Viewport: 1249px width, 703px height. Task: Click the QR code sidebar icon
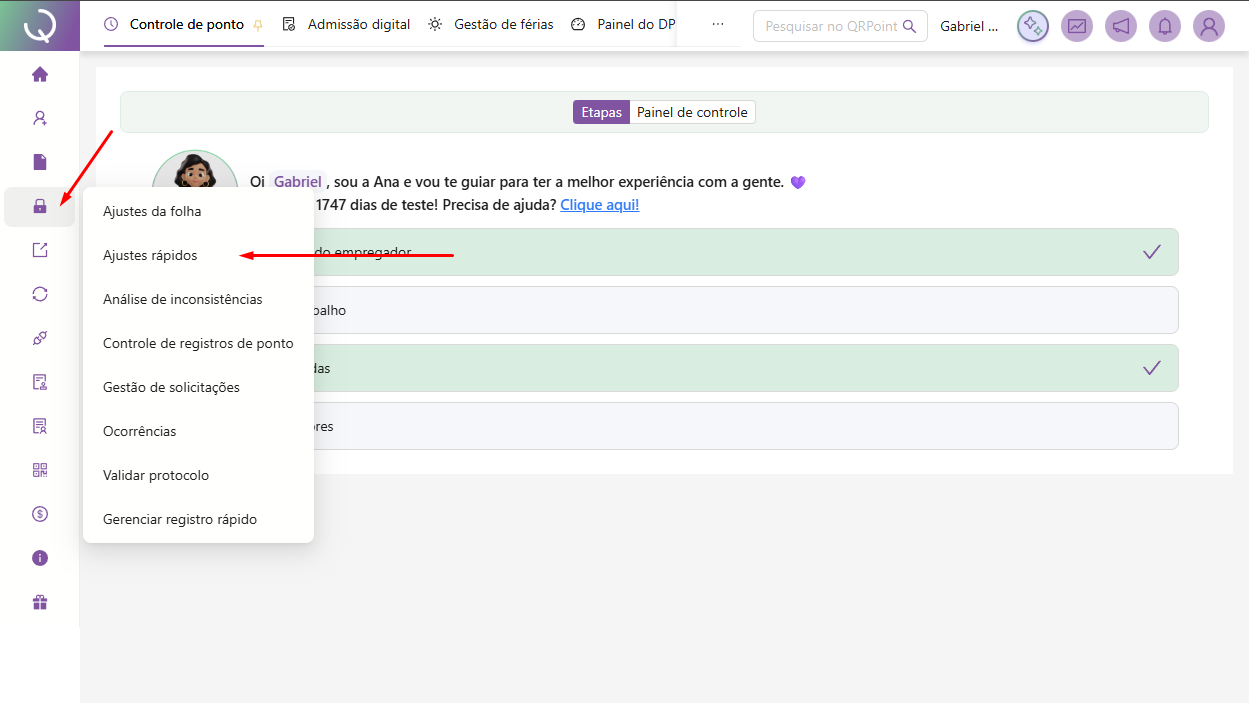pyautogui.click(x=40, y=470)
